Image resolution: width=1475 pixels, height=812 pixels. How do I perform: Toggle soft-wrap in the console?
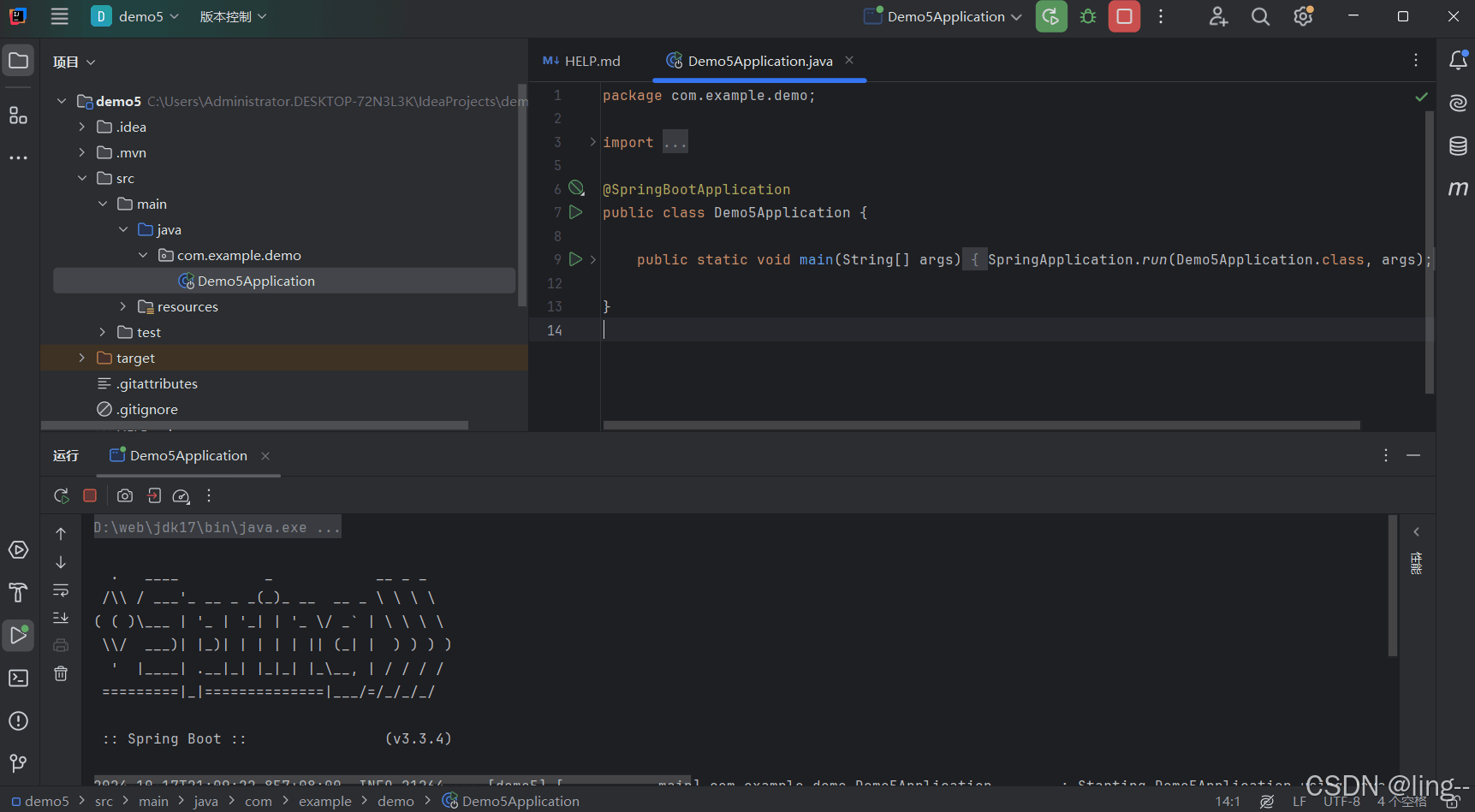(61, 590)
